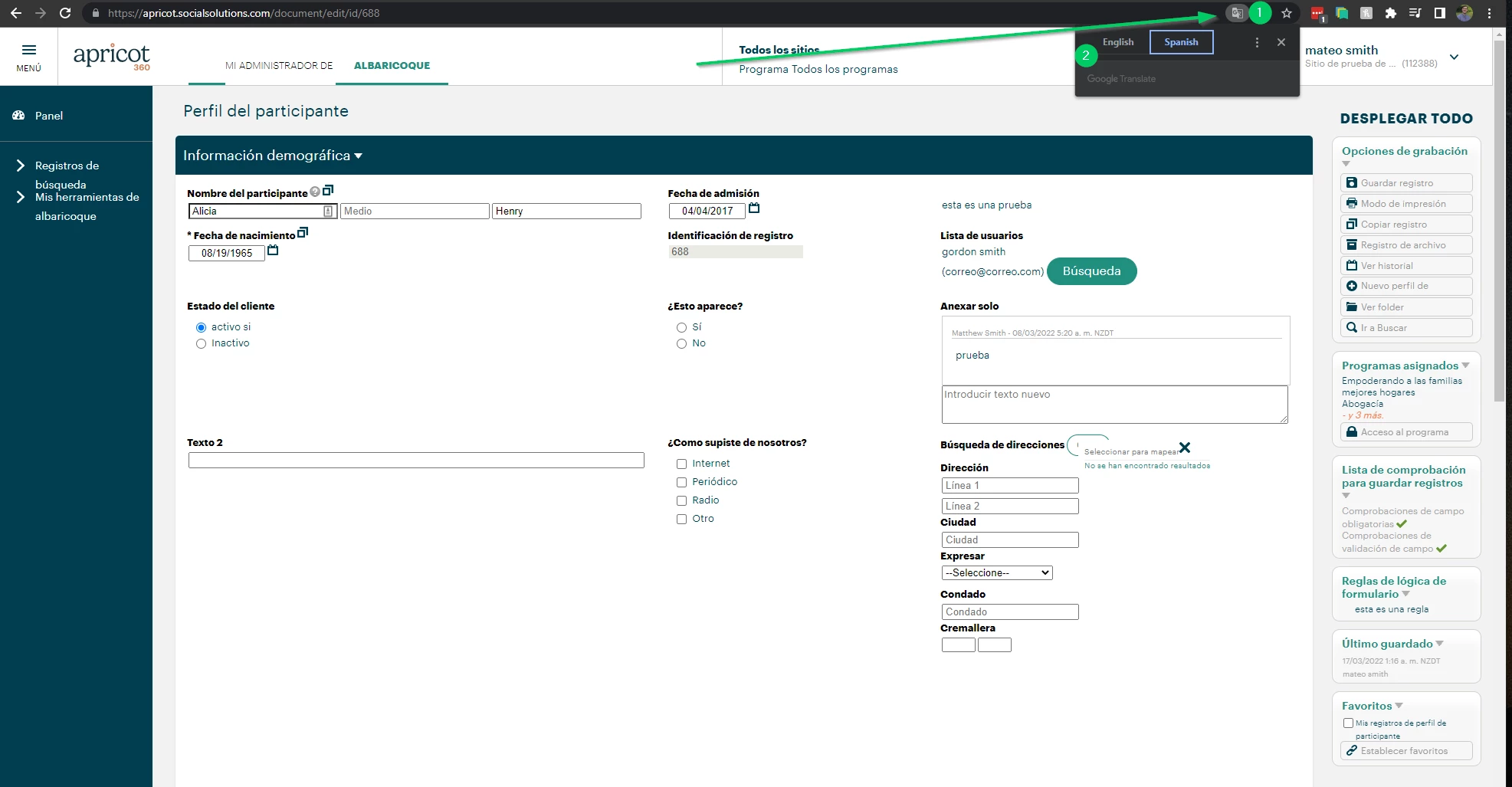This screenshot has width=1512, height=787.
Task: Click the Texto 2 input field
Action: coord(416,461)
